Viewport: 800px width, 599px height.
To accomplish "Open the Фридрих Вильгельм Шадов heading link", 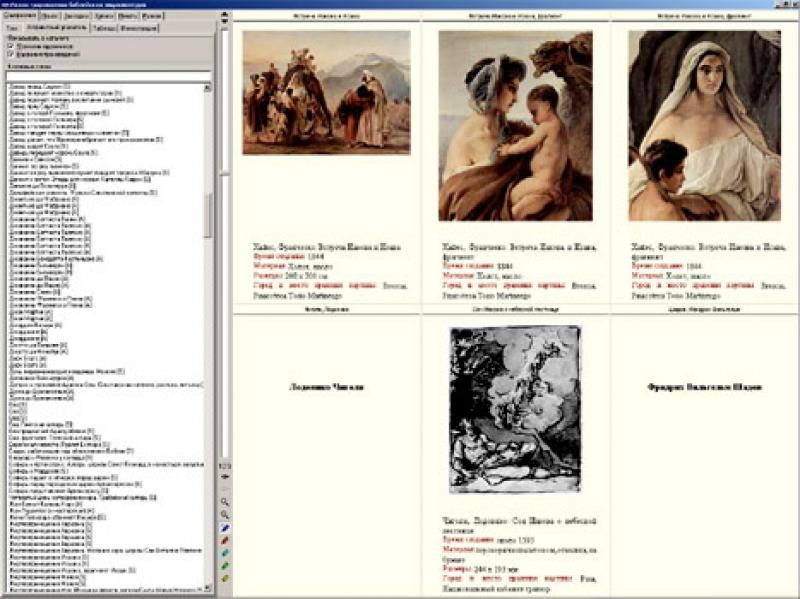I will click(704, 385).
